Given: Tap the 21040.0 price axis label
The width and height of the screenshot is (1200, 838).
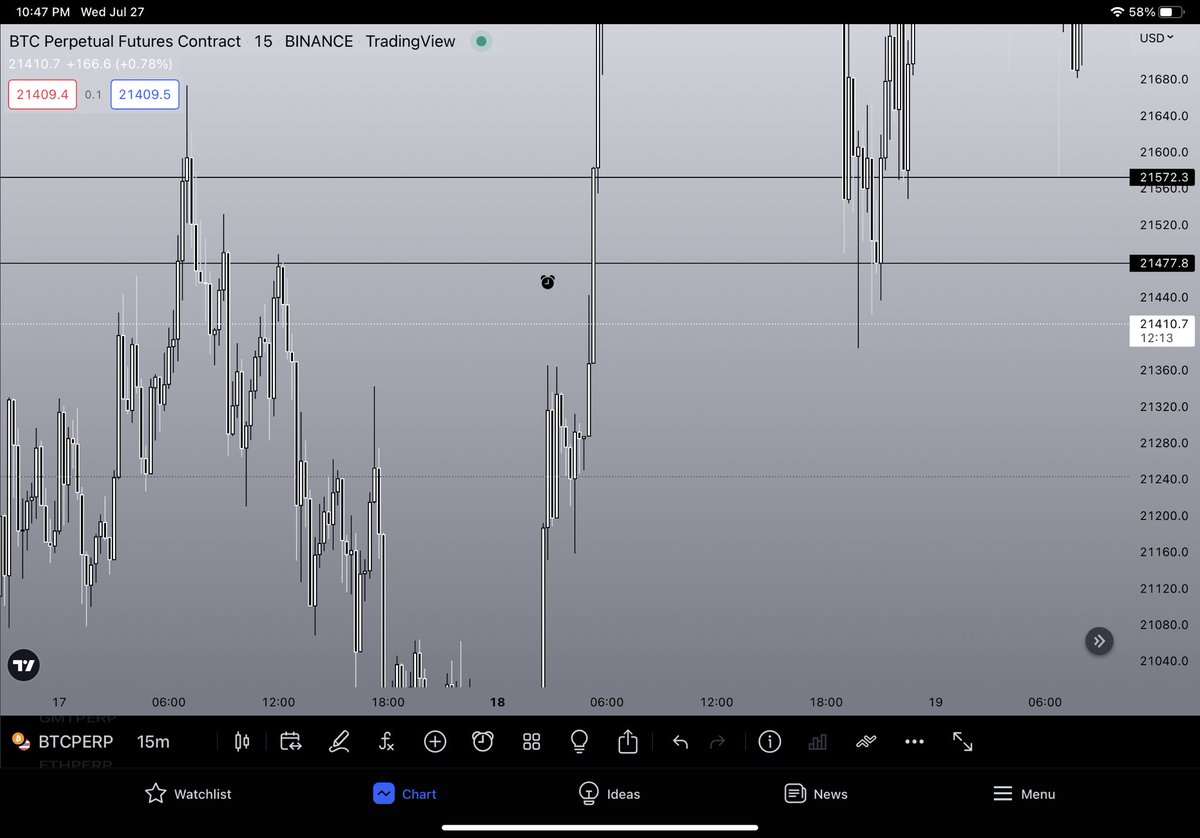Looking at the screenshot, I should (1164, 661).
